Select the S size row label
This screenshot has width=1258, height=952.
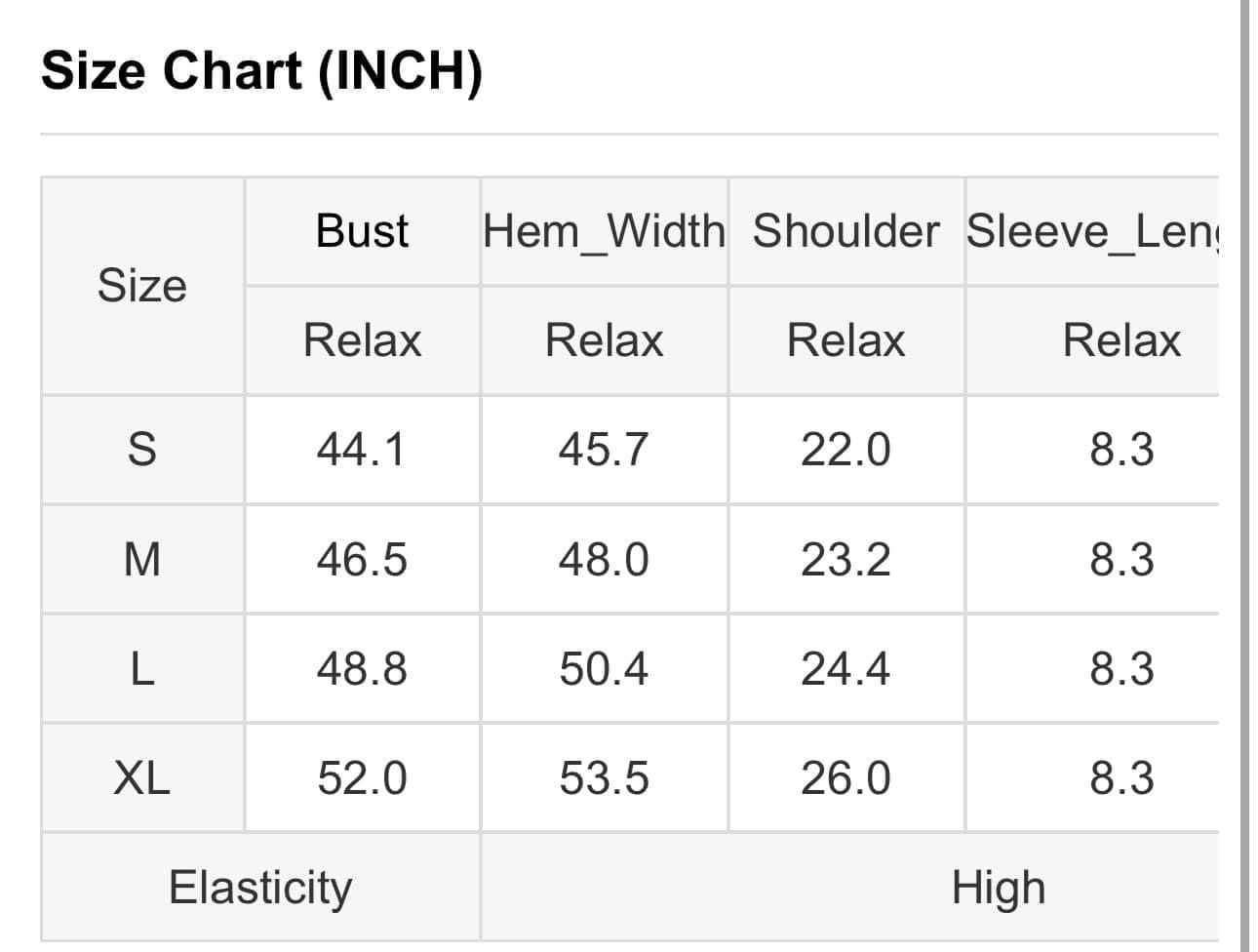click(x=141, y=450)
